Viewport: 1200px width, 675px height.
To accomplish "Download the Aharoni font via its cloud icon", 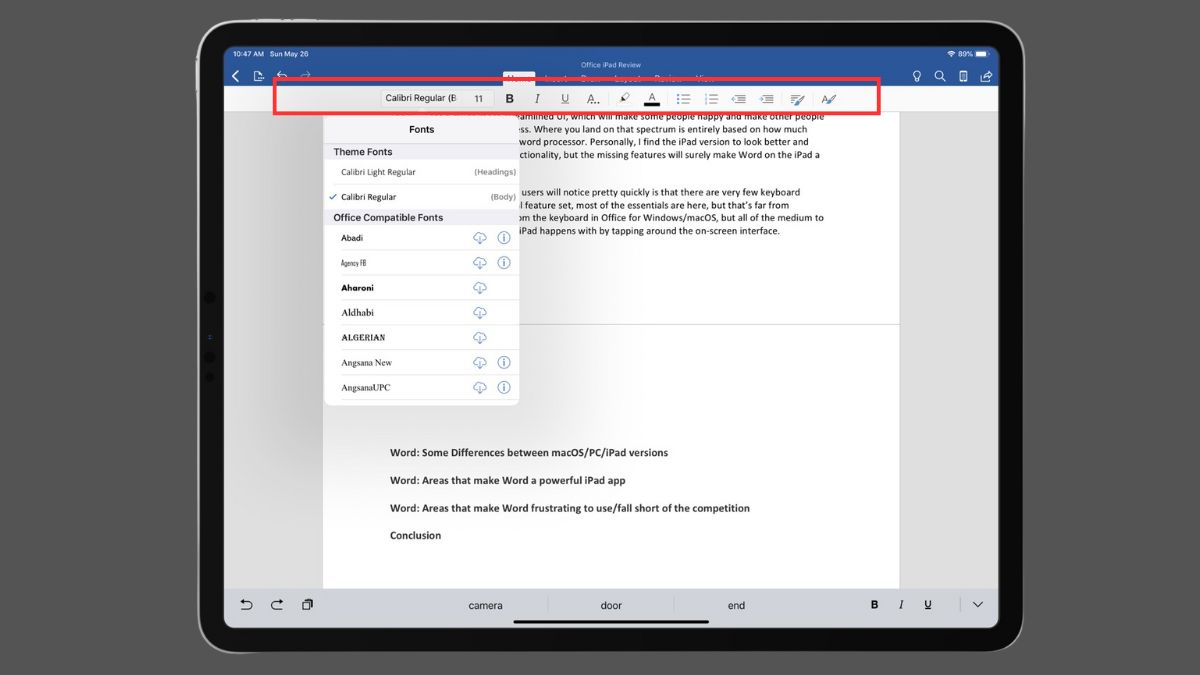I will point(480,288).
